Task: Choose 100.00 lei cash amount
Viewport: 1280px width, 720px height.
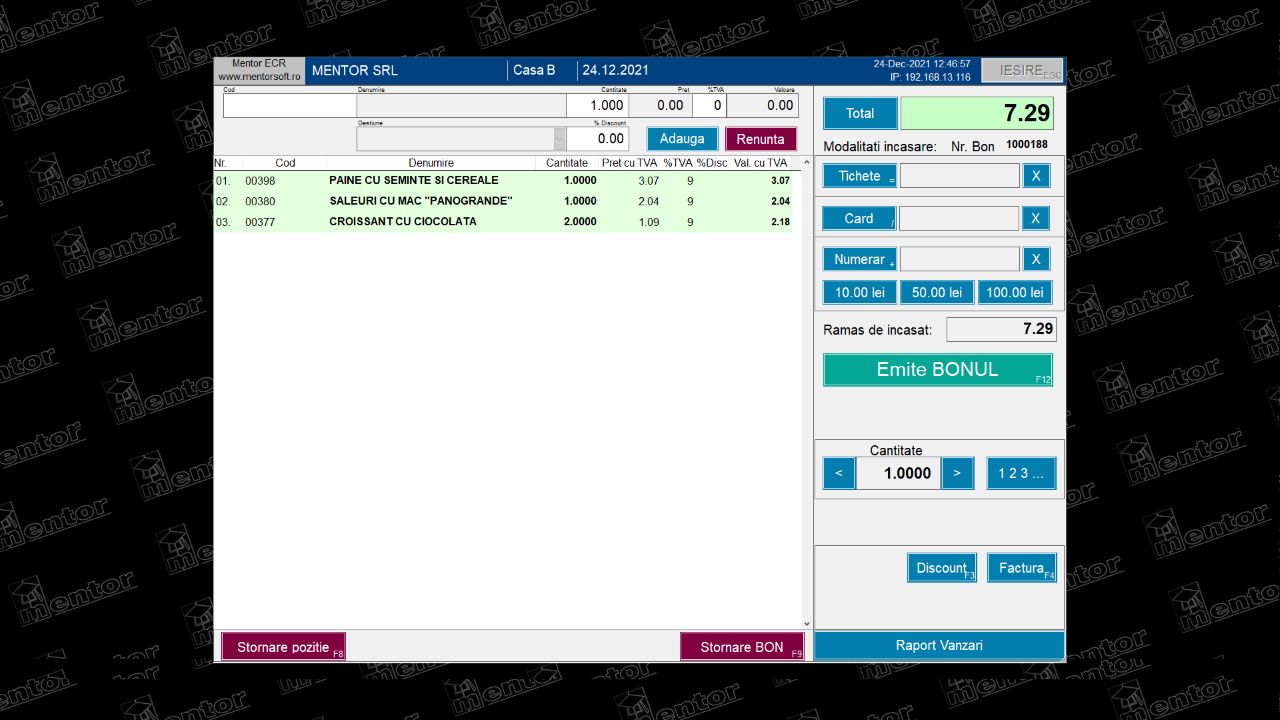Action: (1015, 292)
